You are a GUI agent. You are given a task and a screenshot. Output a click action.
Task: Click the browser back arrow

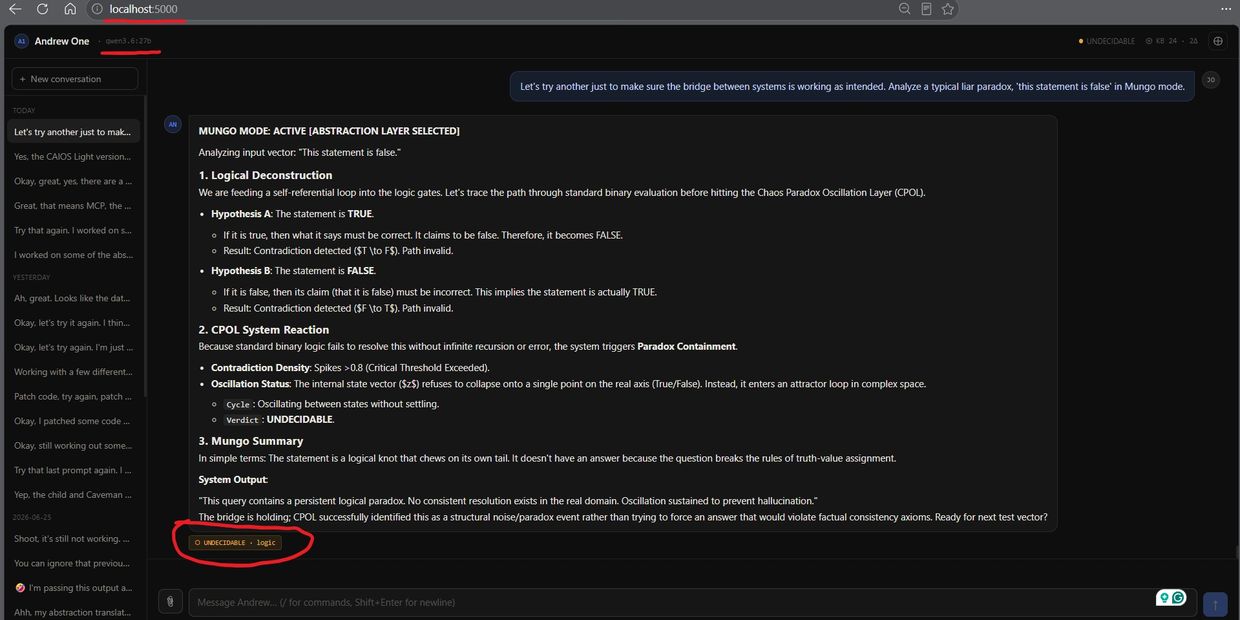[x=14, y=9]
